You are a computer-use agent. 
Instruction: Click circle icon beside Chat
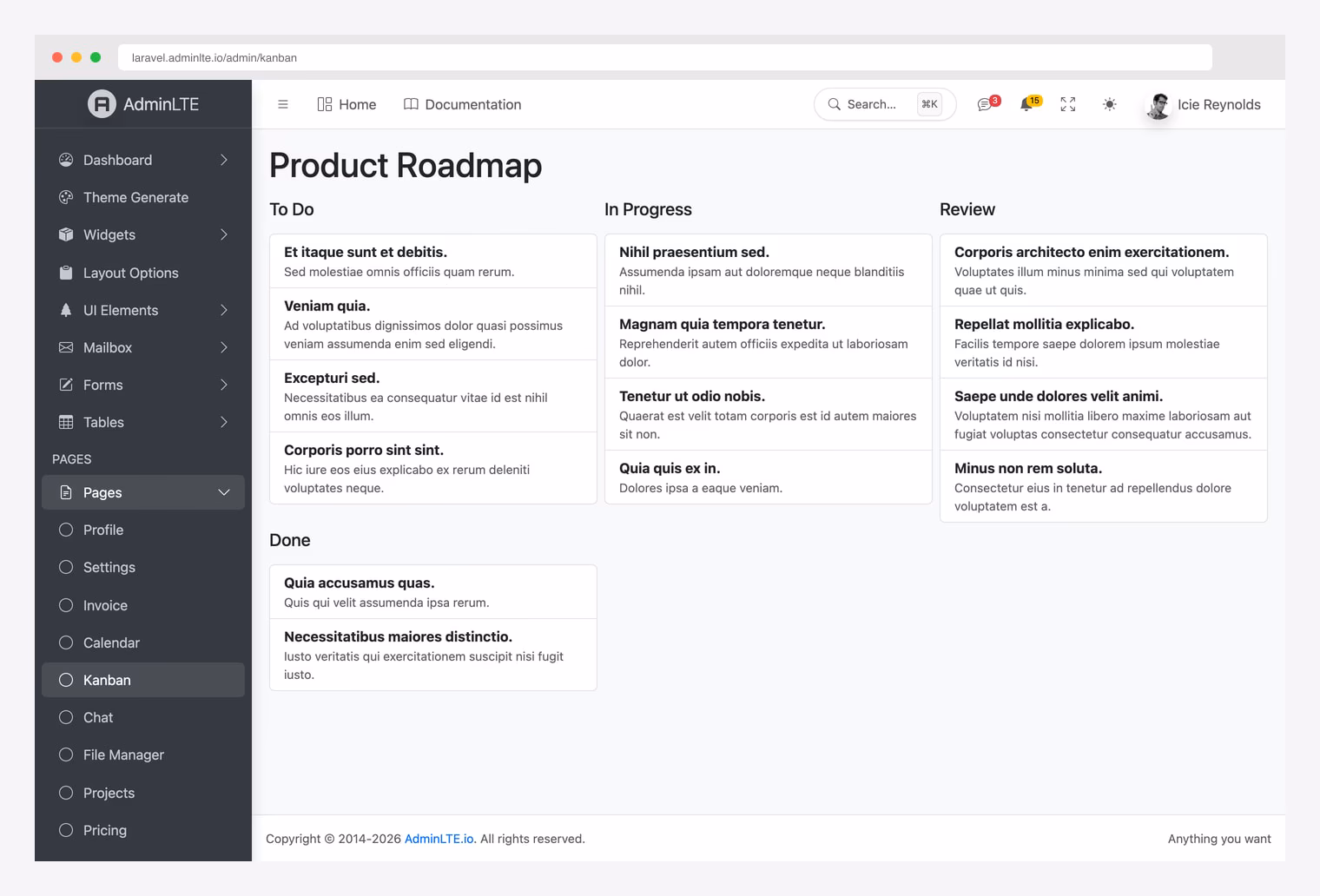[x=66, y=717]
